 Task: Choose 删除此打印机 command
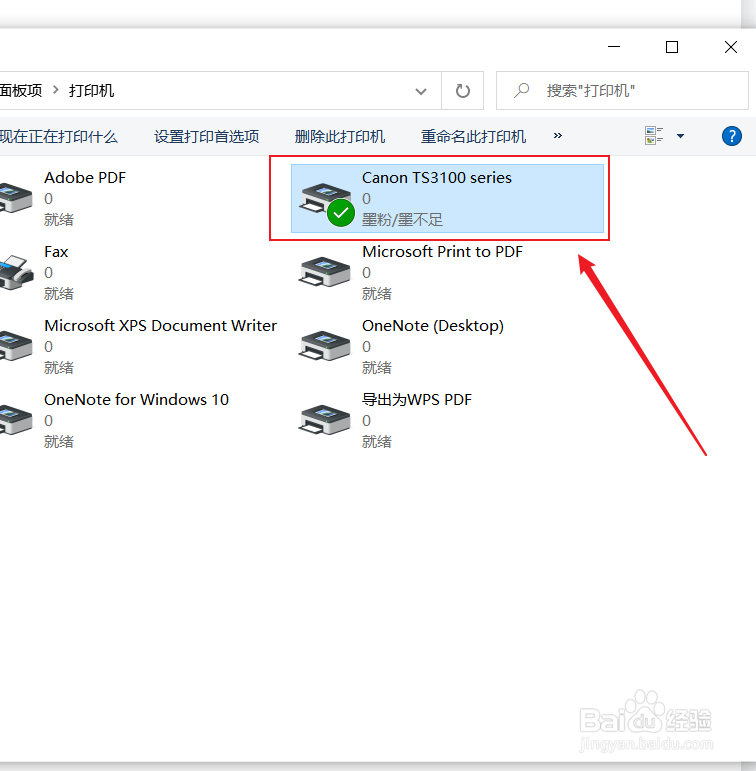339,136
